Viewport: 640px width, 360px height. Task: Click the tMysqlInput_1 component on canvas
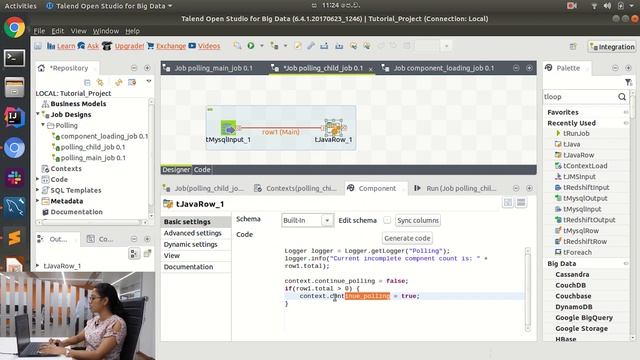point(229,128)
